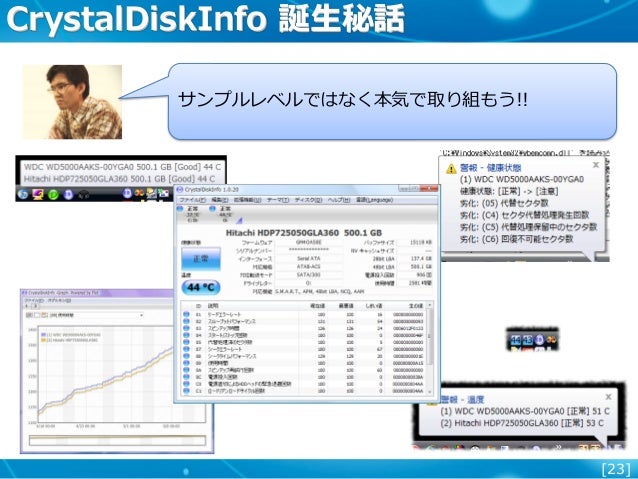Click the status icon for attribute 01
Viewport: 638px width, 479px height.
[186, 314]
